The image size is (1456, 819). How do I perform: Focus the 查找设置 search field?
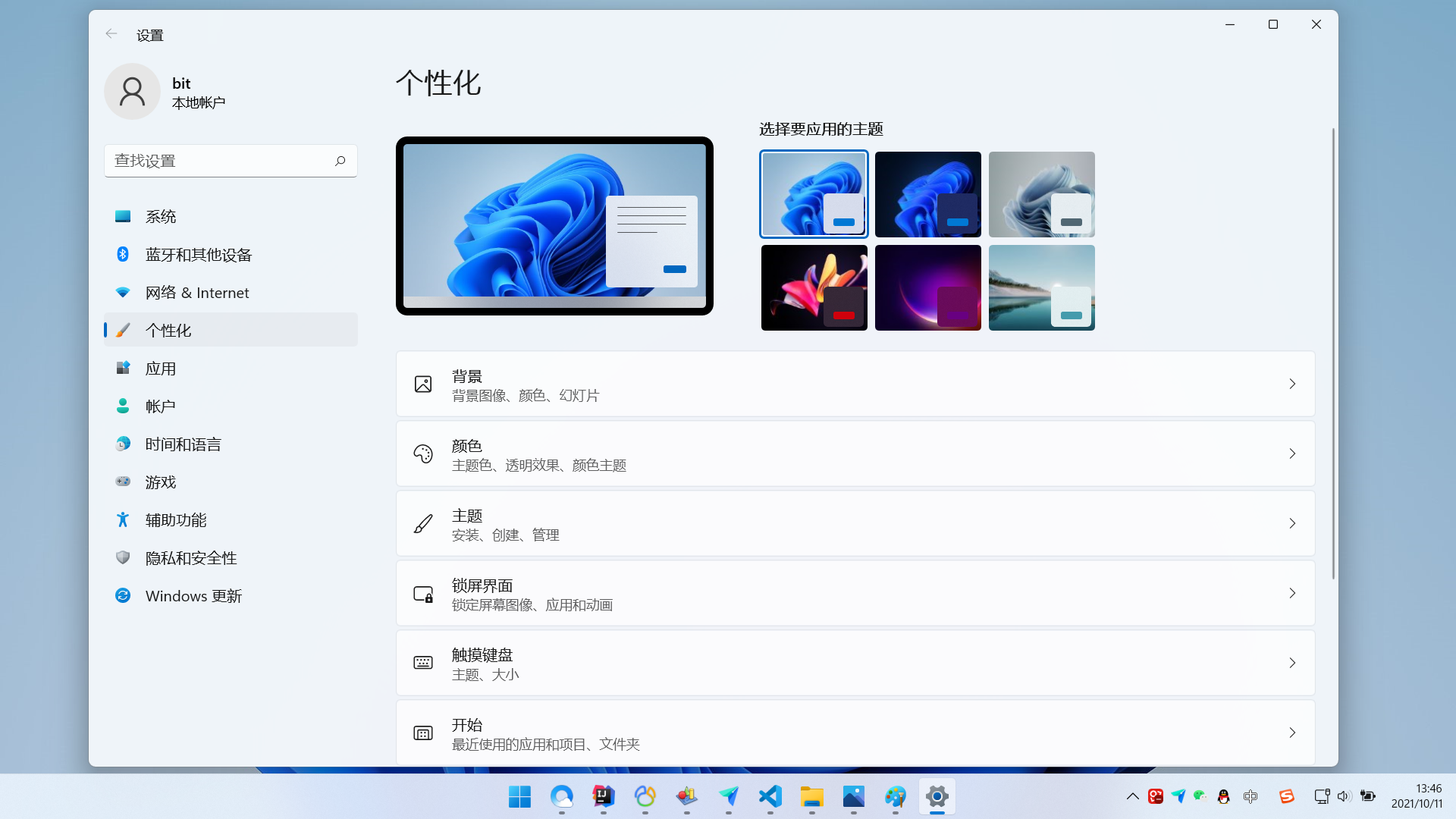pyautogui.click(x=231, y=161)
